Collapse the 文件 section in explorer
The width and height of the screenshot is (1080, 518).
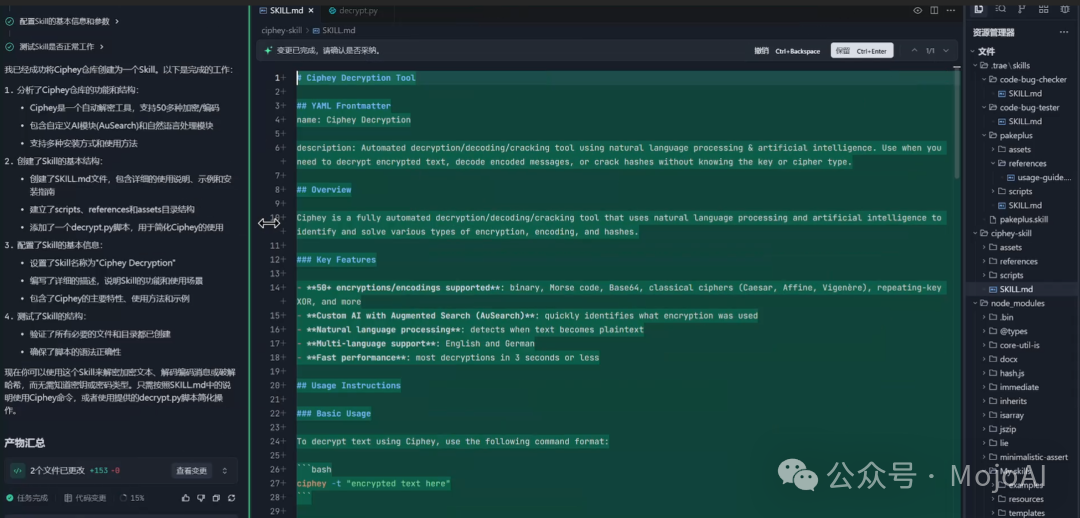973,52
